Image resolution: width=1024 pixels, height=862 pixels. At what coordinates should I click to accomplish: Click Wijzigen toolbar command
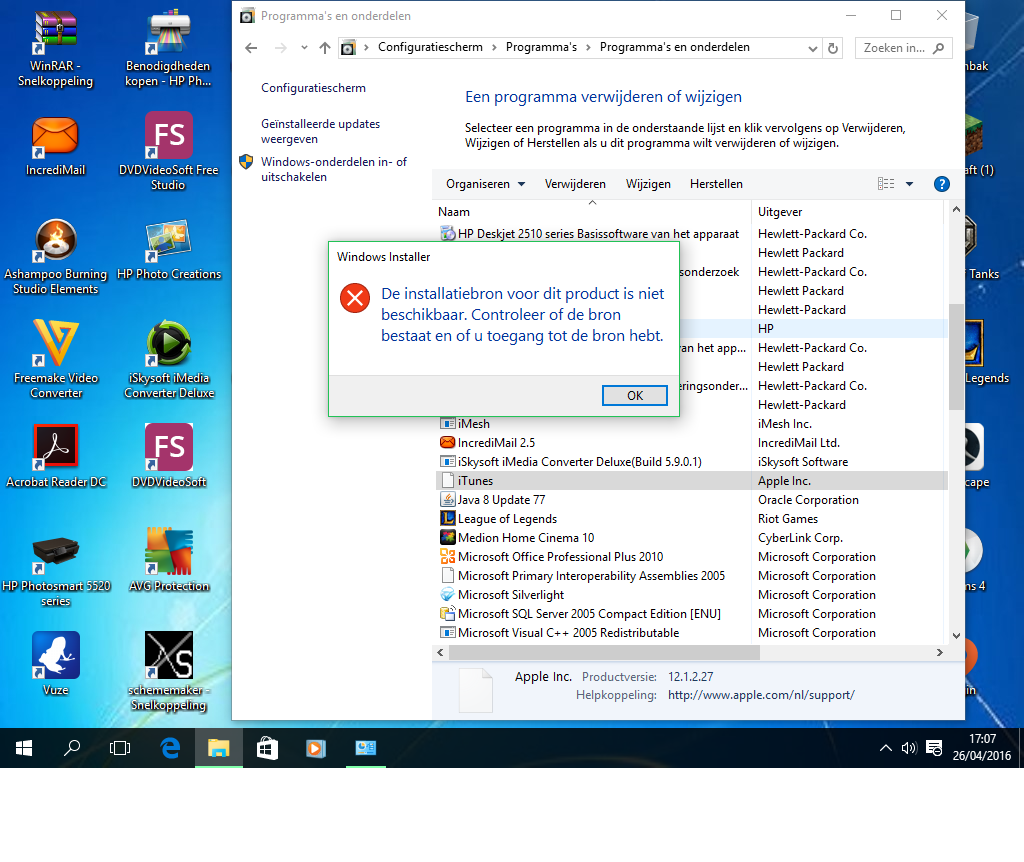[x=648, y=184]
